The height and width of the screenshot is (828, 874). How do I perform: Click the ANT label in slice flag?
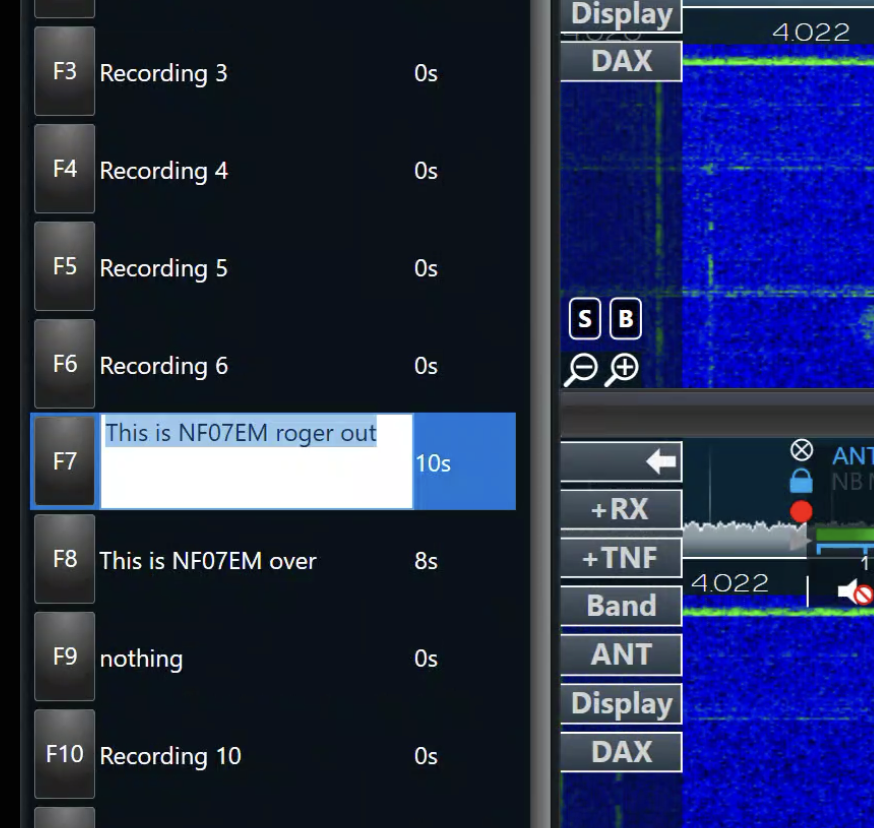[x=853, y=457]
